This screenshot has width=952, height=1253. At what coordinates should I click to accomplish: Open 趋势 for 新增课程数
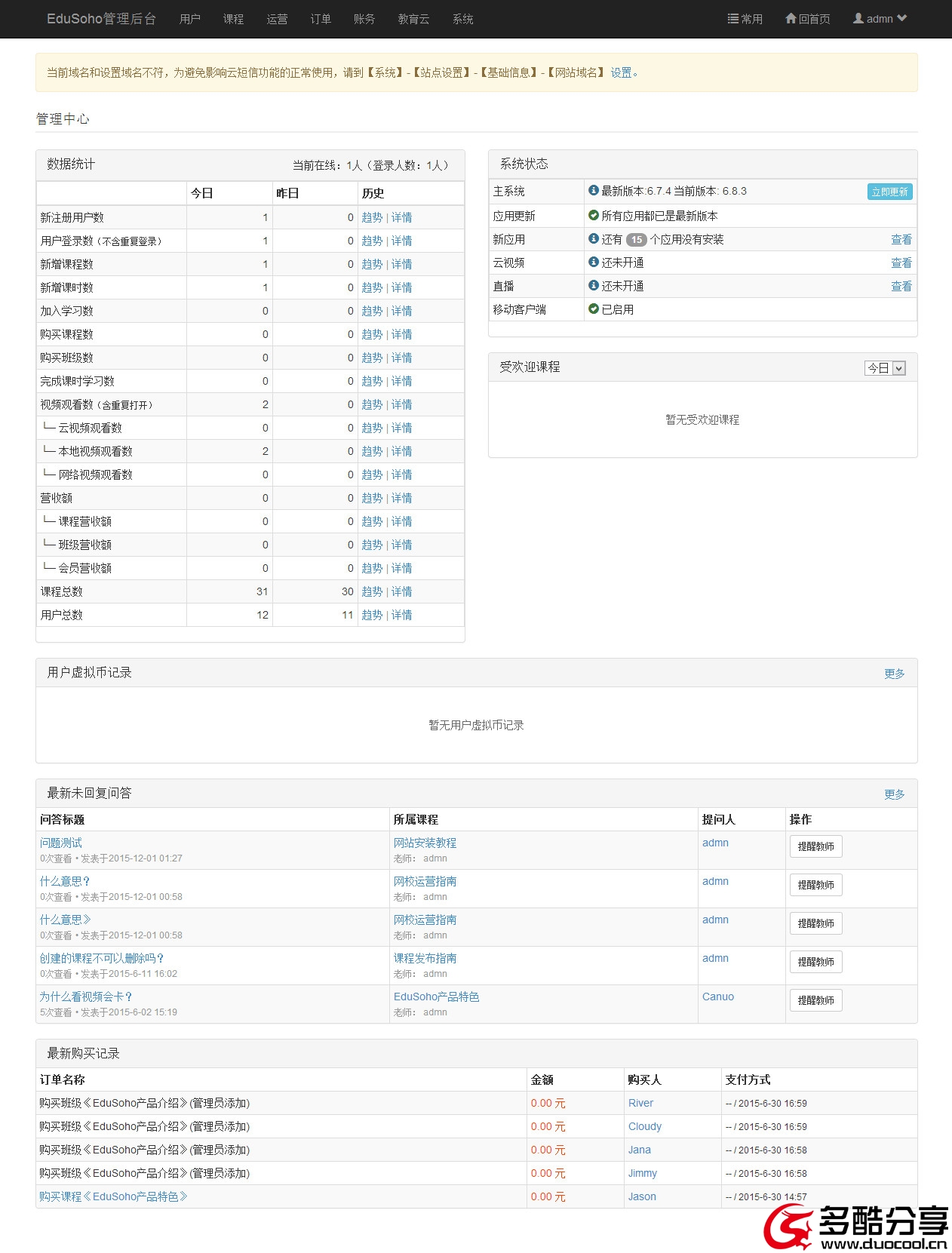[x=373, y=264]
